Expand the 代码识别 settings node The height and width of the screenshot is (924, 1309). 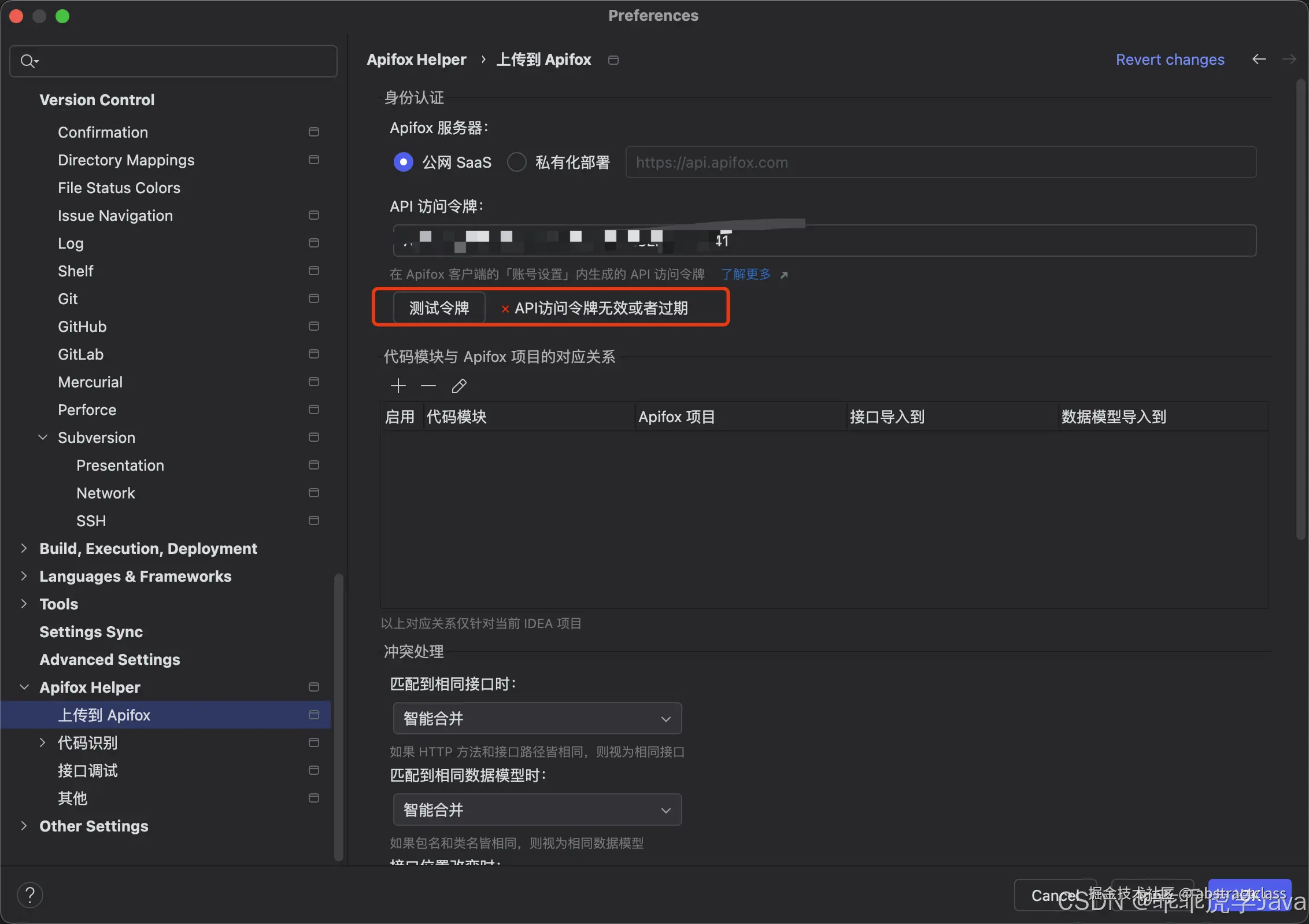point(42,743)
